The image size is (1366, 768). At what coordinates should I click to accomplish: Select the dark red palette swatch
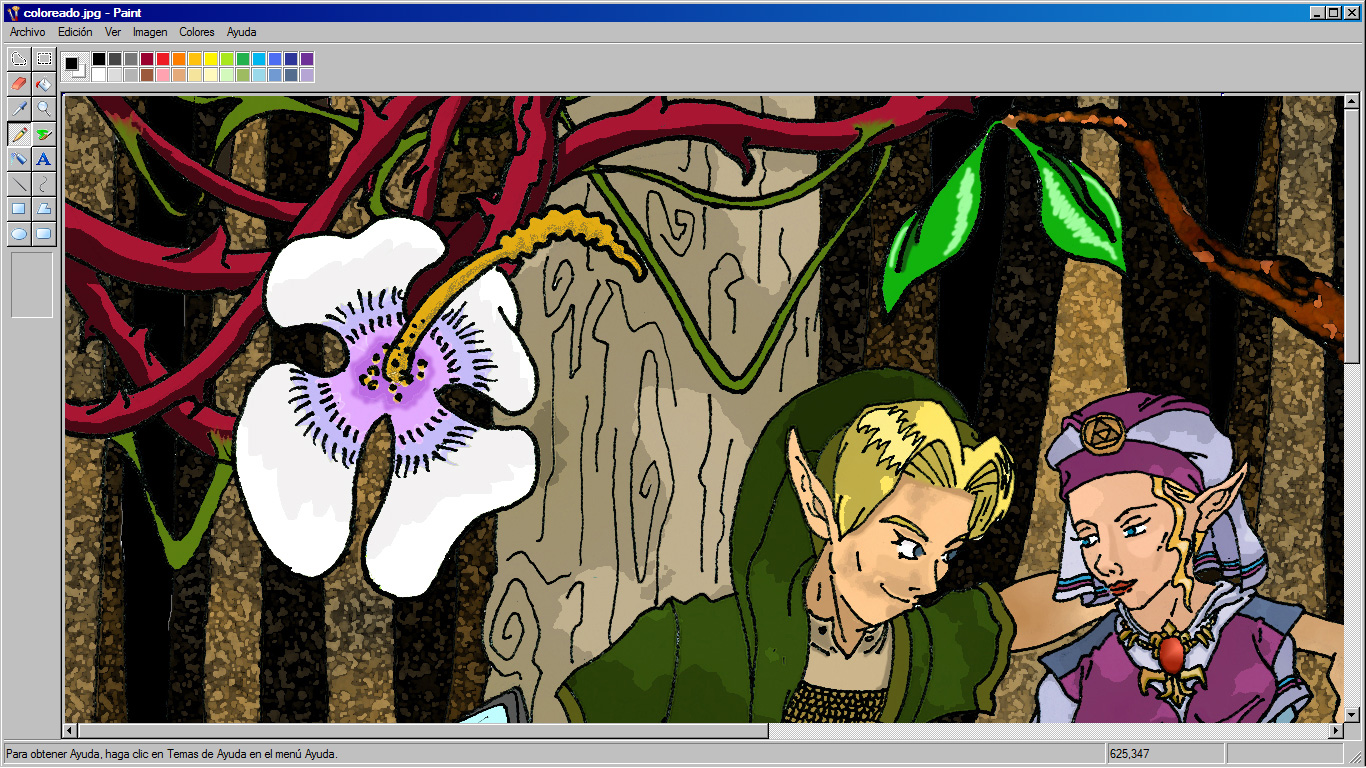tap(147, 59)
